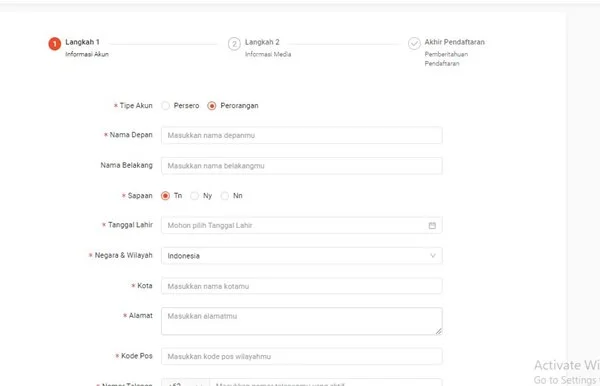The height and width of the screenshot is (386, 600).
Task: Click the Sapaan field label
Action: coord(140,196)
